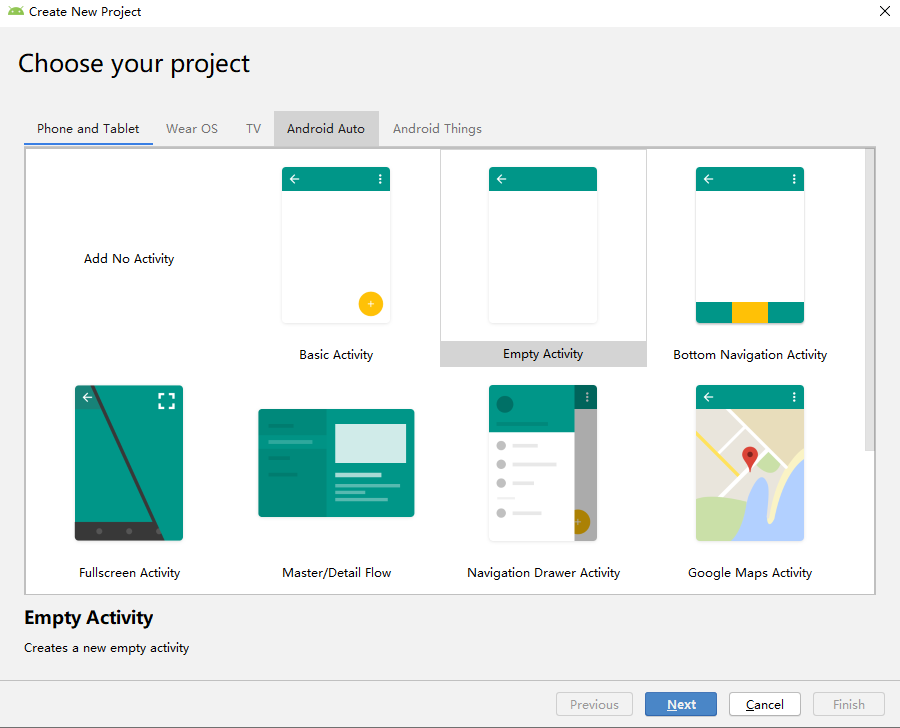Image resolution: width=900 pixels, height=728 pixels.
Task: Click the overflow dots in Navigation Drawer preview
Action: point(587,397)
